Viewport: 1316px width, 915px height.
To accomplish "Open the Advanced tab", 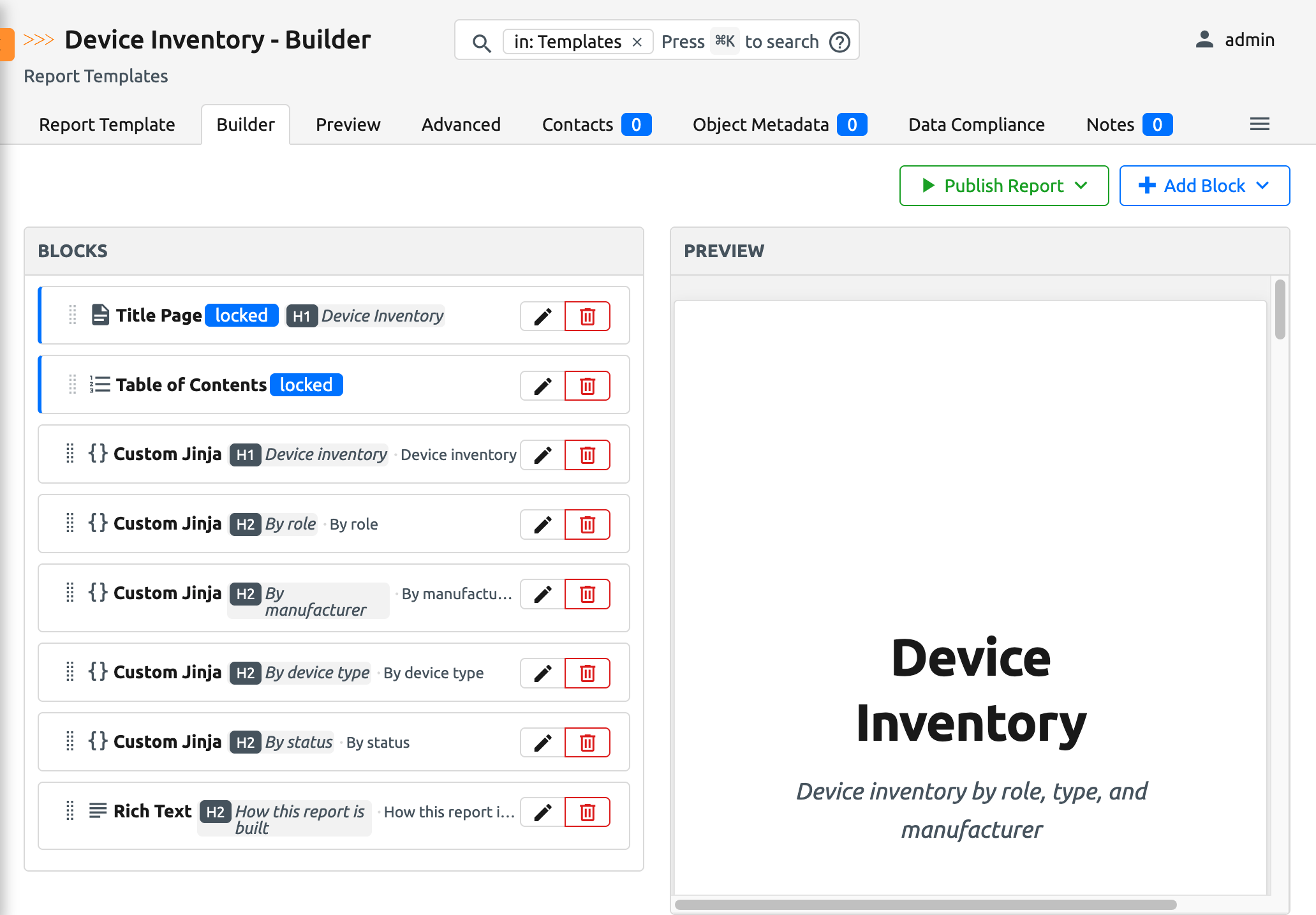I will (461, 124).
